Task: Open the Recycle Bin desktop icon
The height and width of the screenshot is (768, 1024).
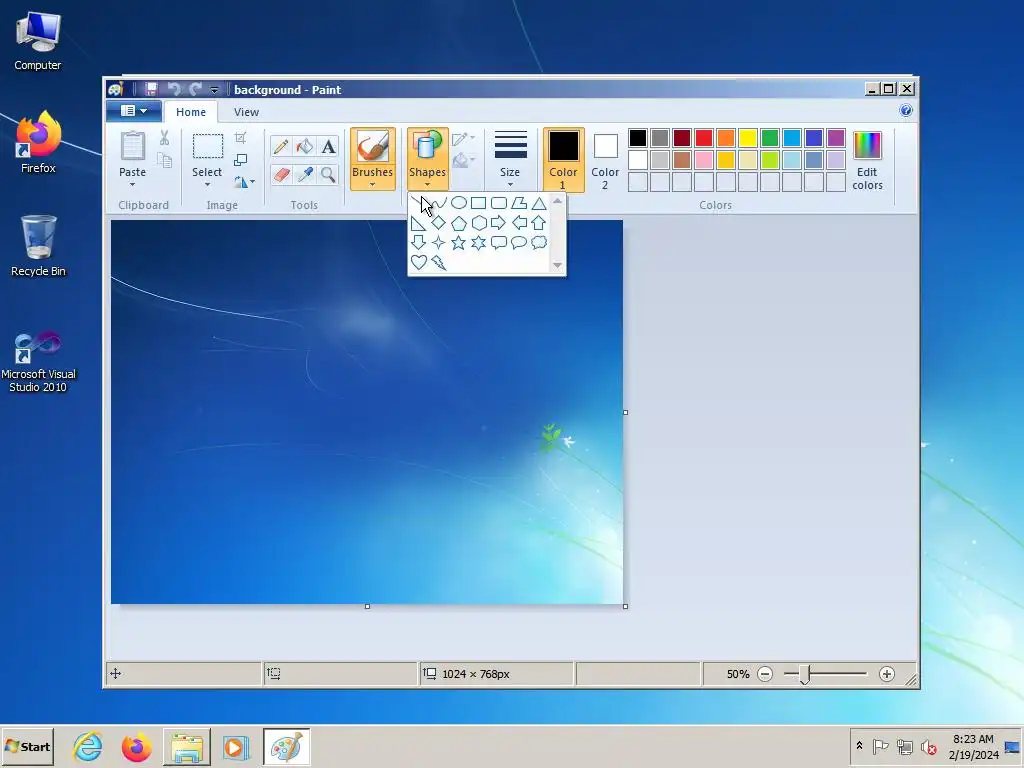Action: point(38,246)
